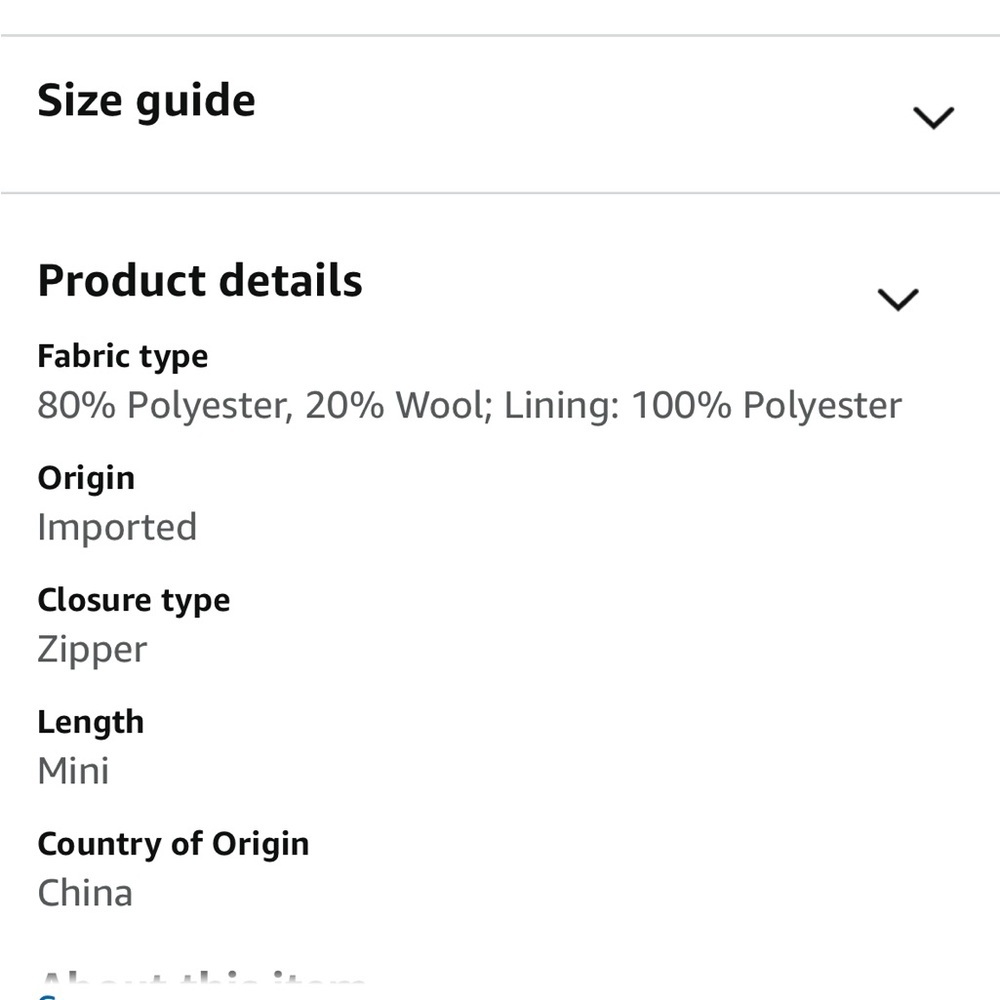Click the Origin label
This screenshot has height=1000, width=1000.
tap(86, 478)
